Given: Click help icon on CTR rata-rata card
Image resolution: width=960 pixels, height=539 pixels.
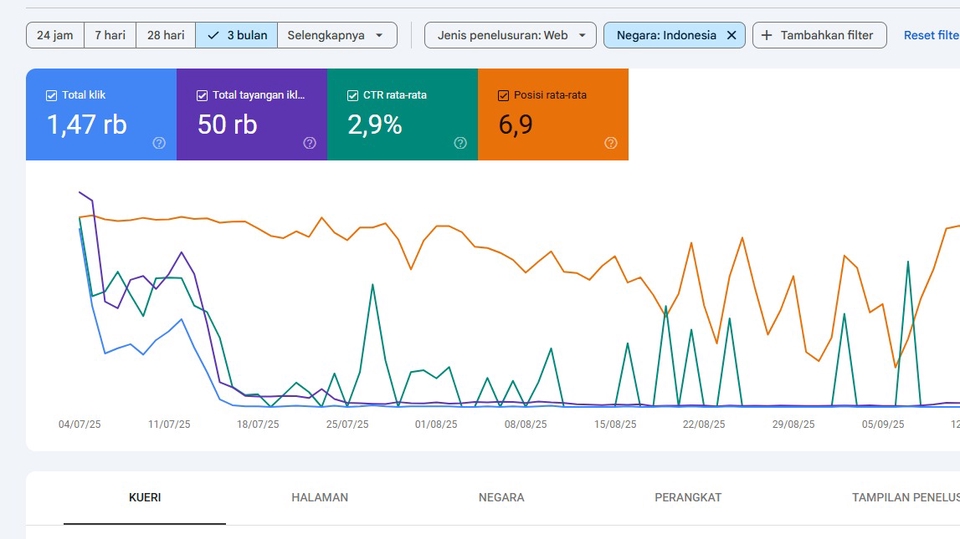Looking at the screenshot, I should [x=460, y=143].
